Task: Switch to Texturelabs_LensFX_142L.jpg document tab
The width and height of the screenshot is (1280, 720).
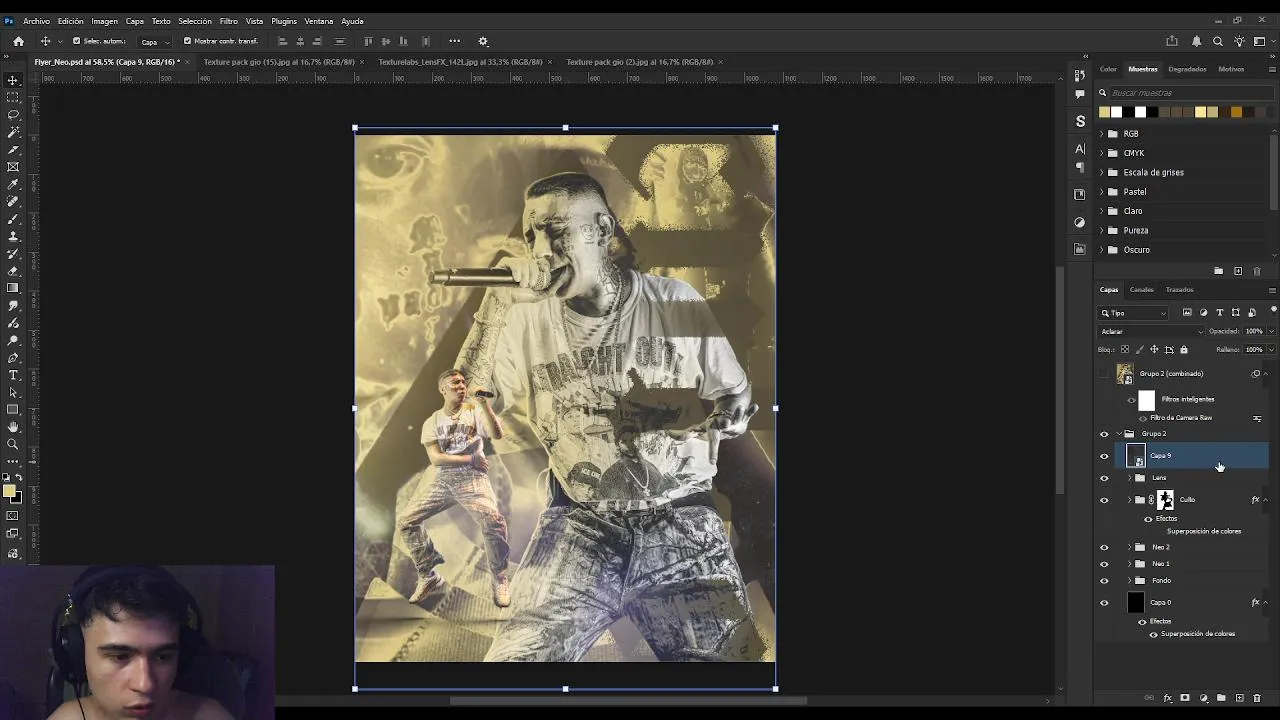Action: [460, 62]
